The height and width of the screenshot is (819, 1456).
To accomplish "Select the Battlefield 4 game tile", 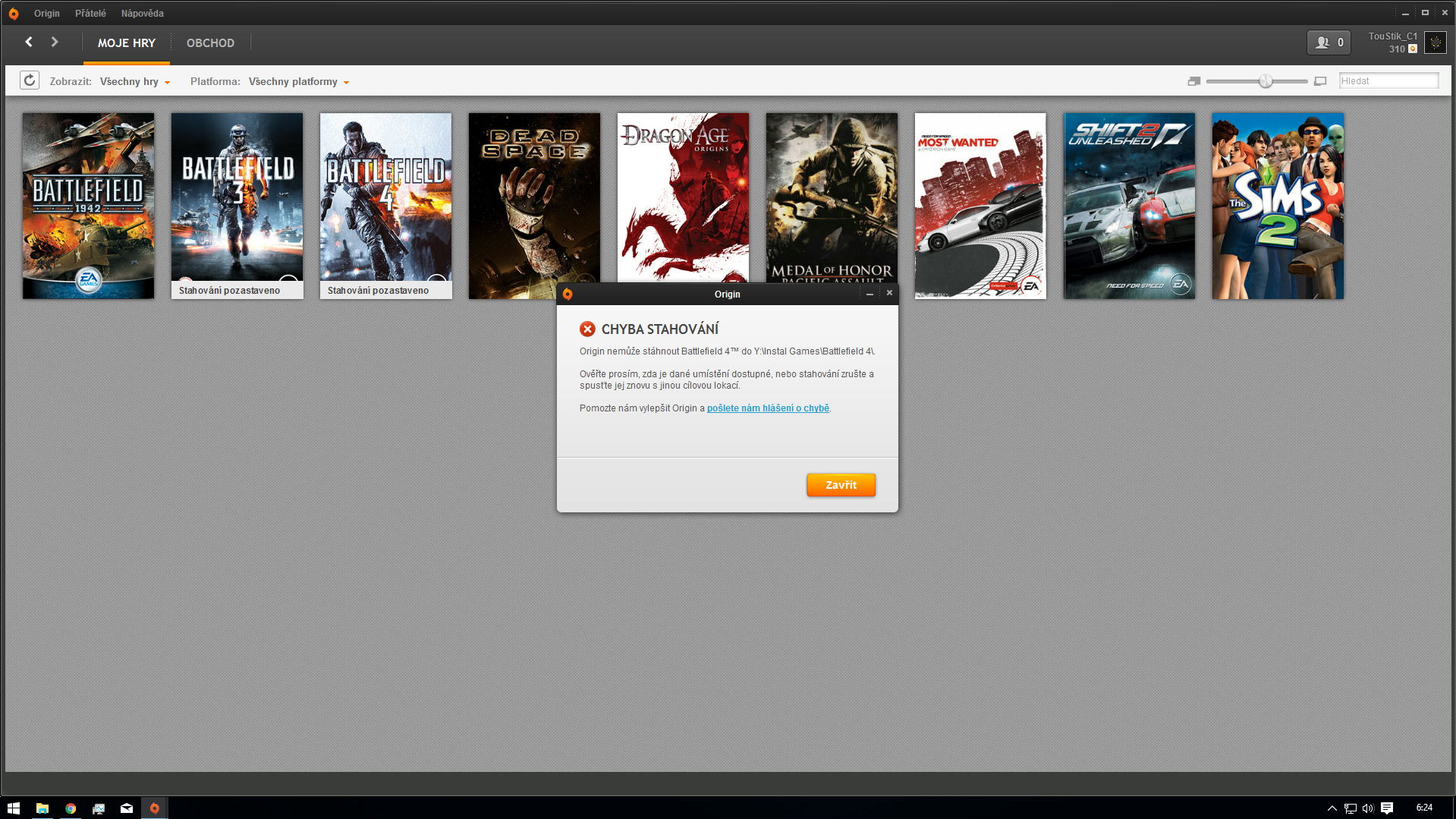I will [x=385, y=206].
